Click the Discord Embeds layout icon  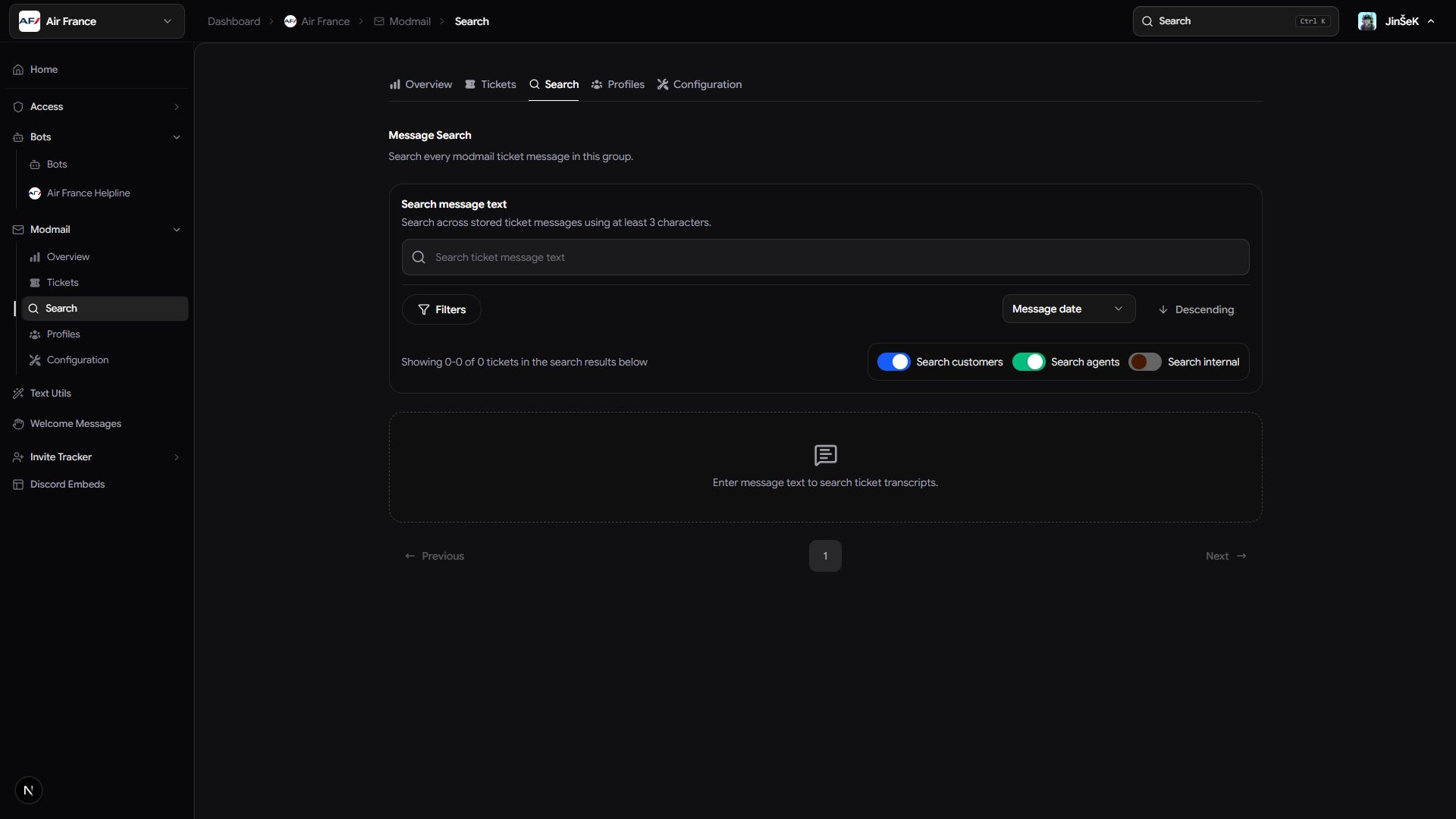point(18,485)
